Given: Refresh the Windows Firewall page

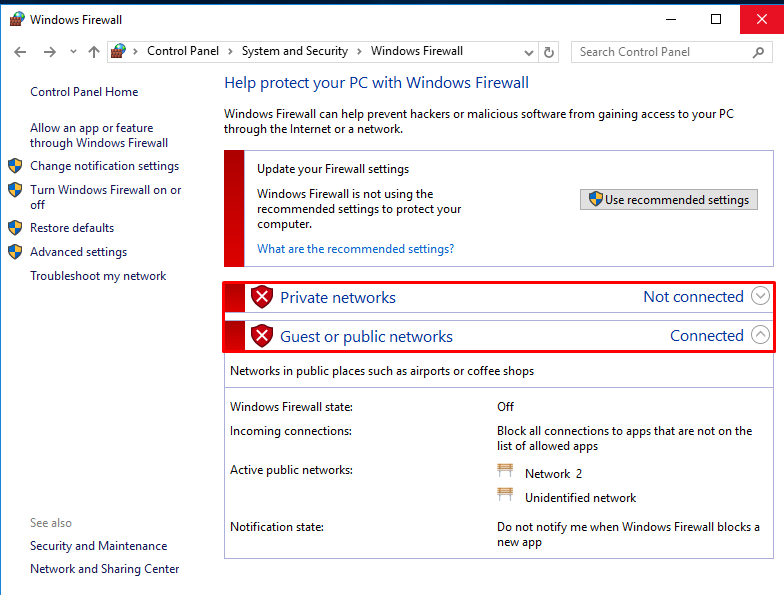Looking at the screenshot, I should coord(548,52).
